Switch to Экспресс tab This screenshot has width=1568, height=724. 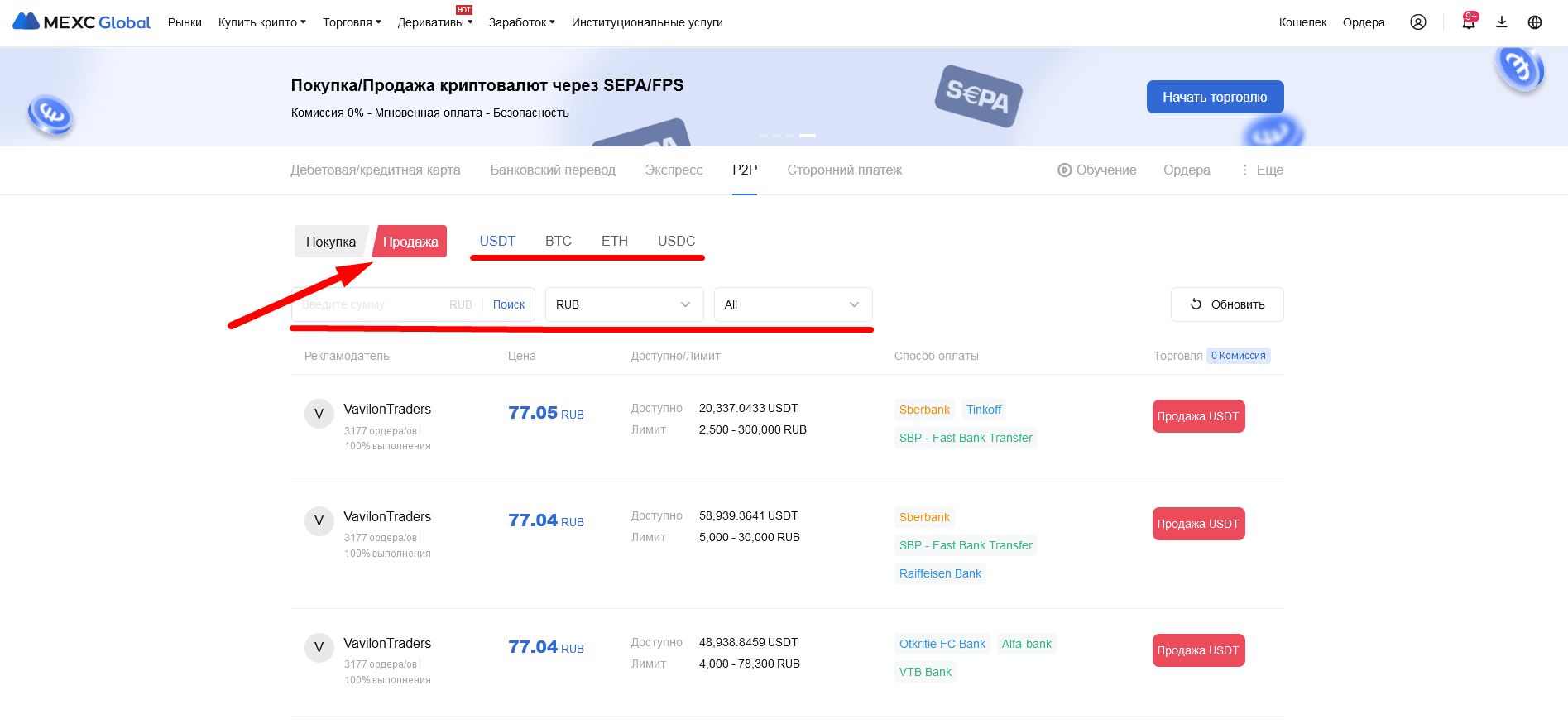coord(674,170)
